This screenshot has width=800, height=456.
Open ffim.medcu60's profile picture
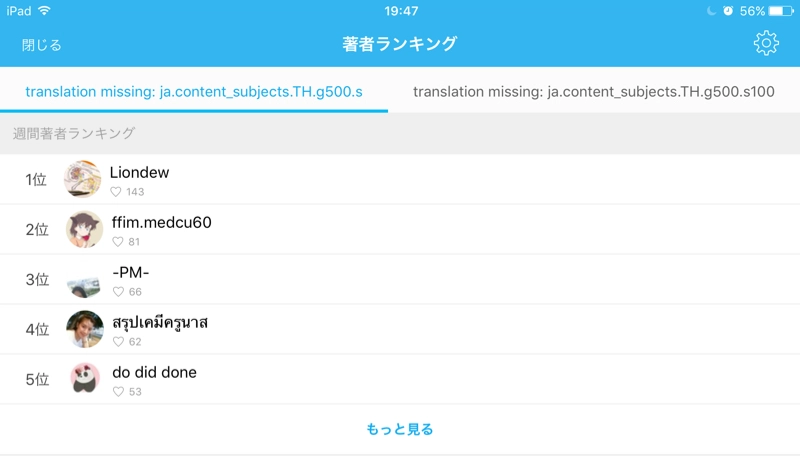pos(84,229)
